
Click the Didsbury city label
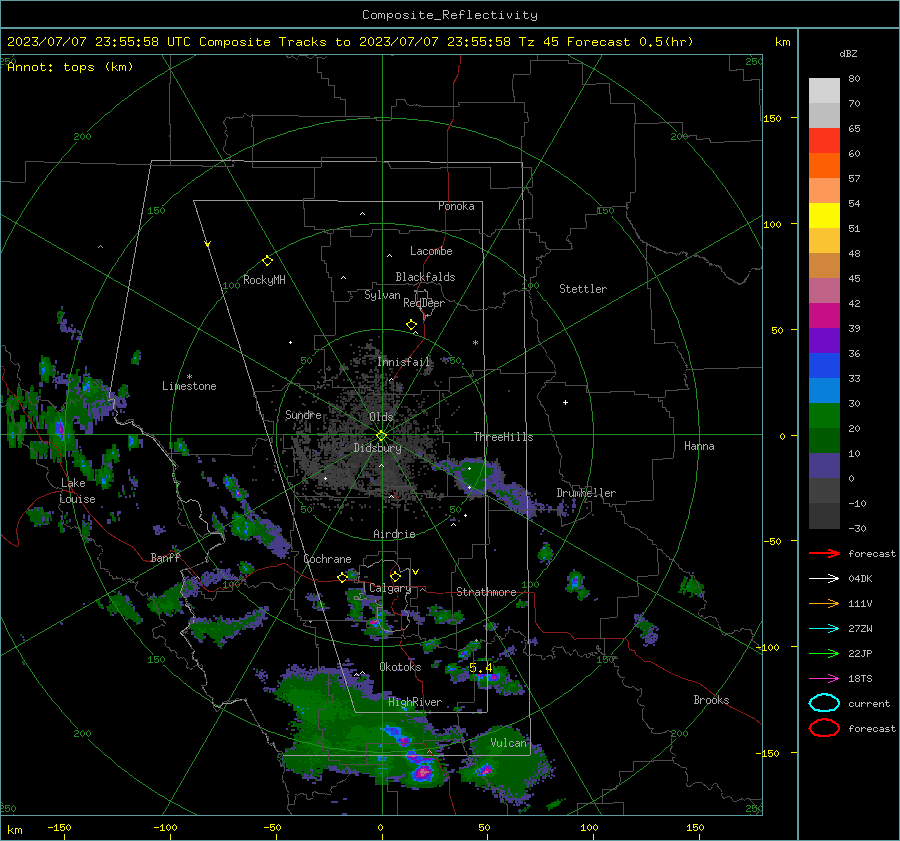pos(377,448)
